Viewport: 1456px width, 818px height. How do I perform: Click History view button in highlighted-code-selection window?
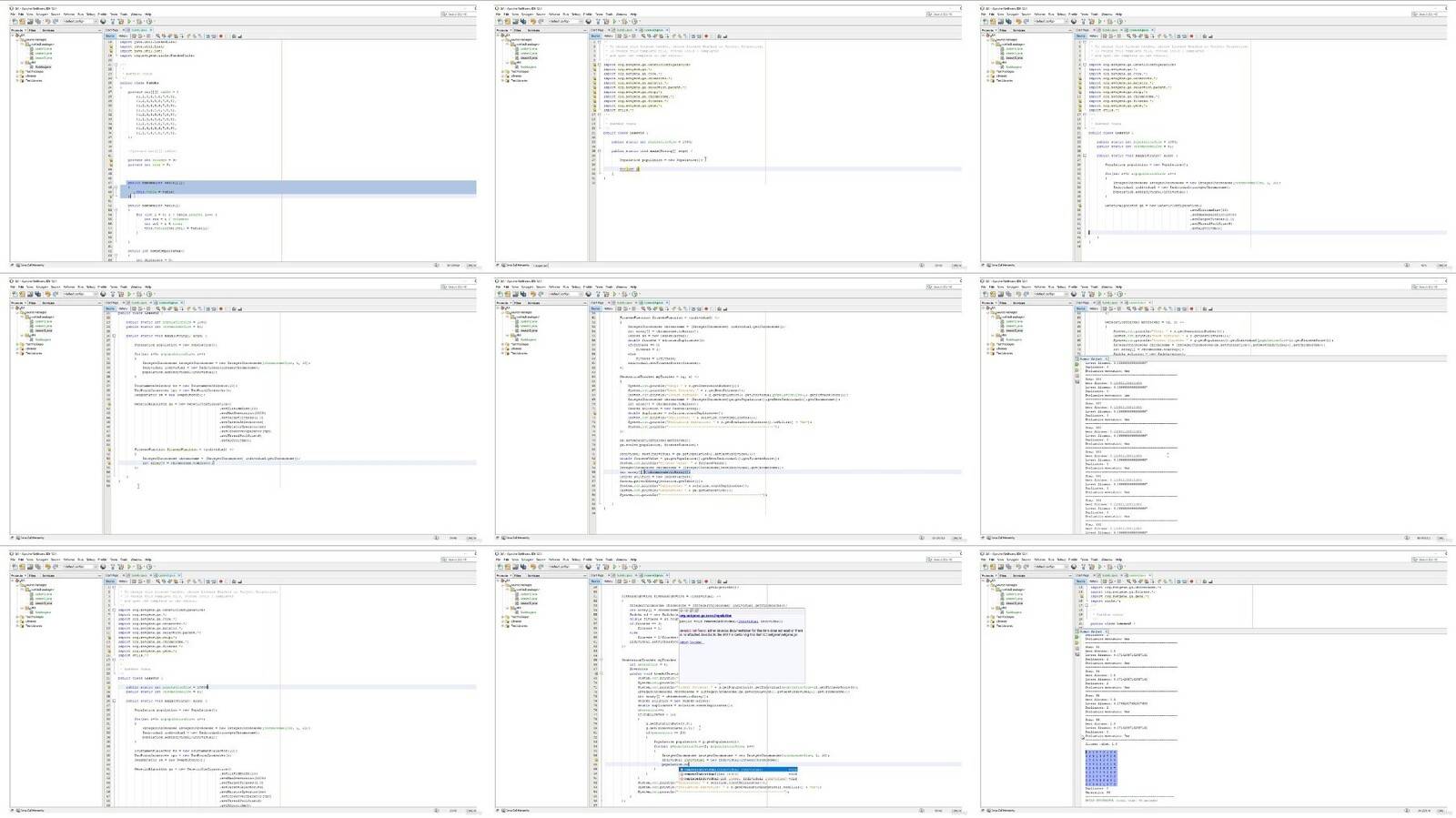point(123,36)
